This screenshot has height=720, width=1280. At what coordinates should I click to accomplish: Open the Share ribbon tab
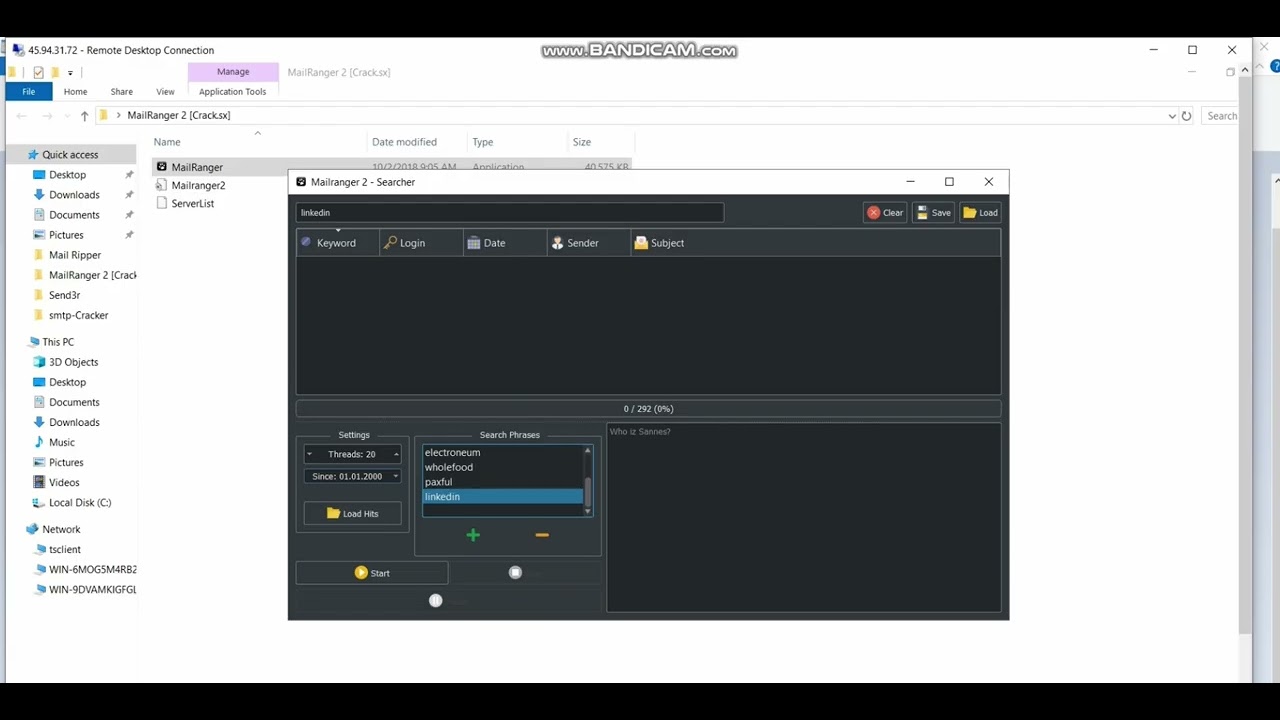(x=121, y=91)
